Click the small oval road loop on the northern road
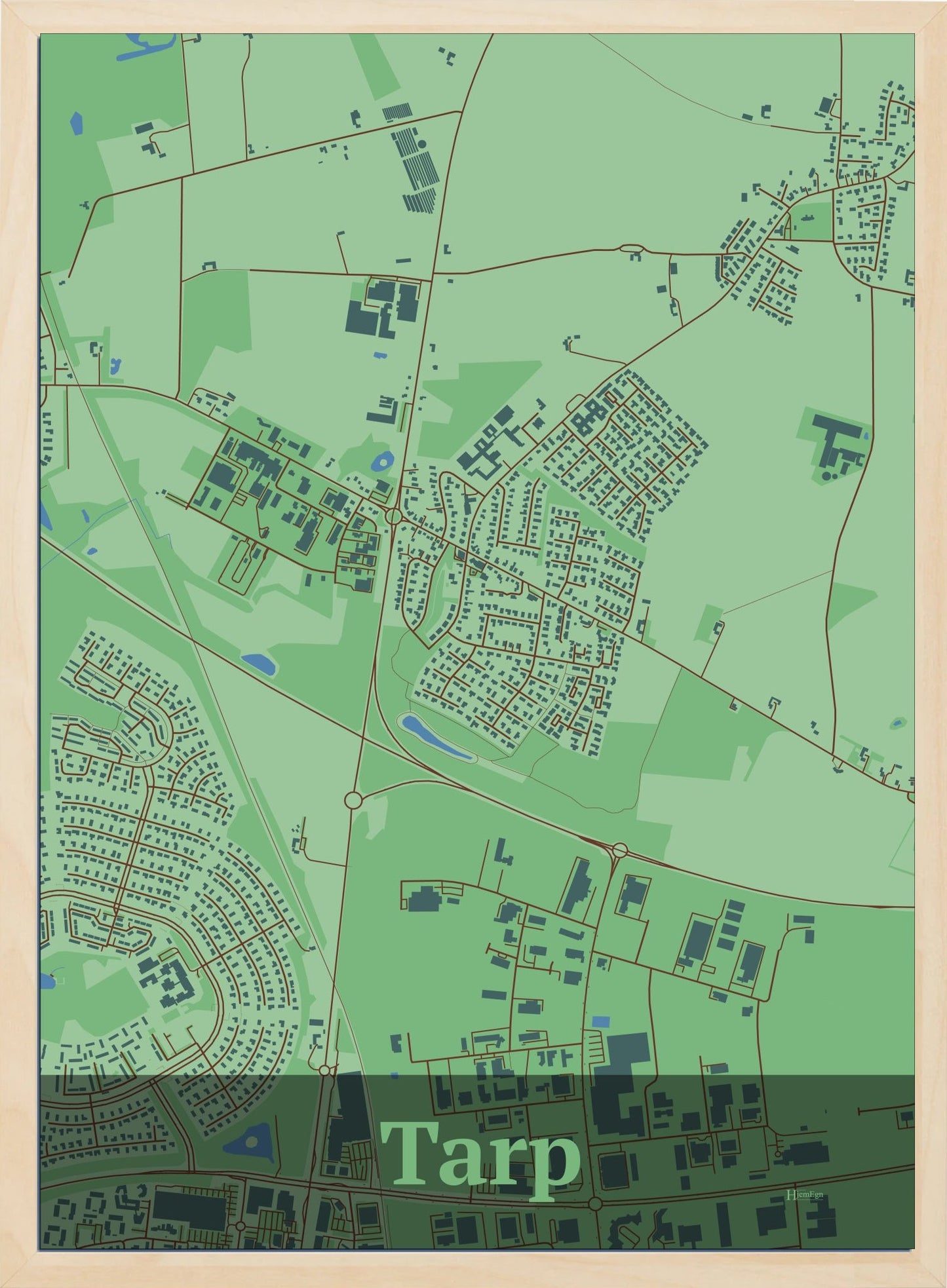This screenshot has height=1288, width=947. tap(632, 248)
